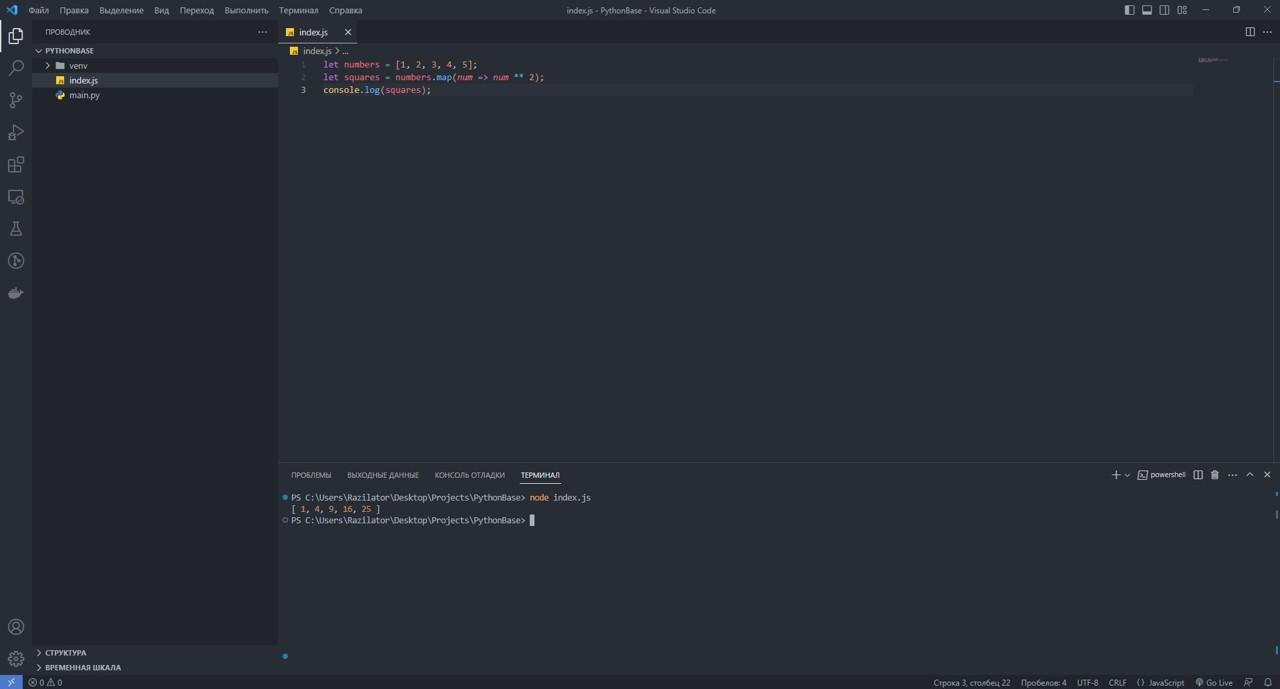Toggle the bottom panel visibility
1280x689 pixels.
(x=1147, y=10)
